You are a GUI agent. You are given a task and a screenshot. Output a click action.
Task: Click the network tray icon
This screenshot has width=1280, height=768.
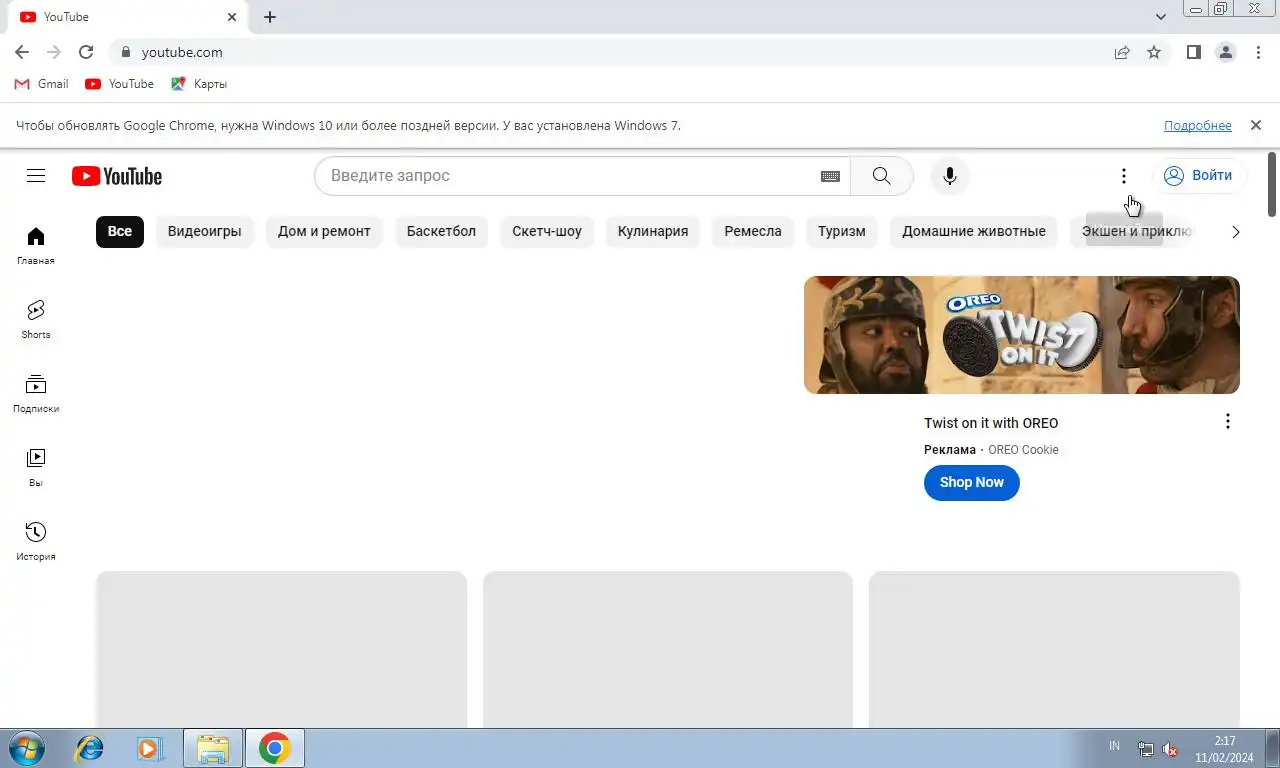point(1146,749)
